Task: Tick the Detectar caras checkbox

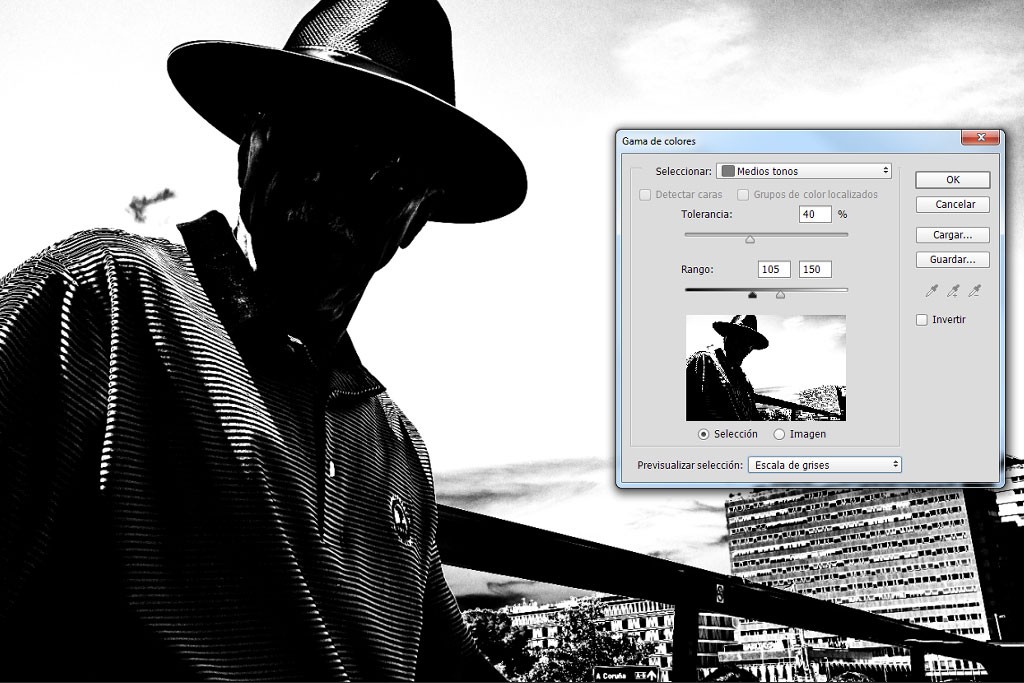Action: tap(645, 195)
